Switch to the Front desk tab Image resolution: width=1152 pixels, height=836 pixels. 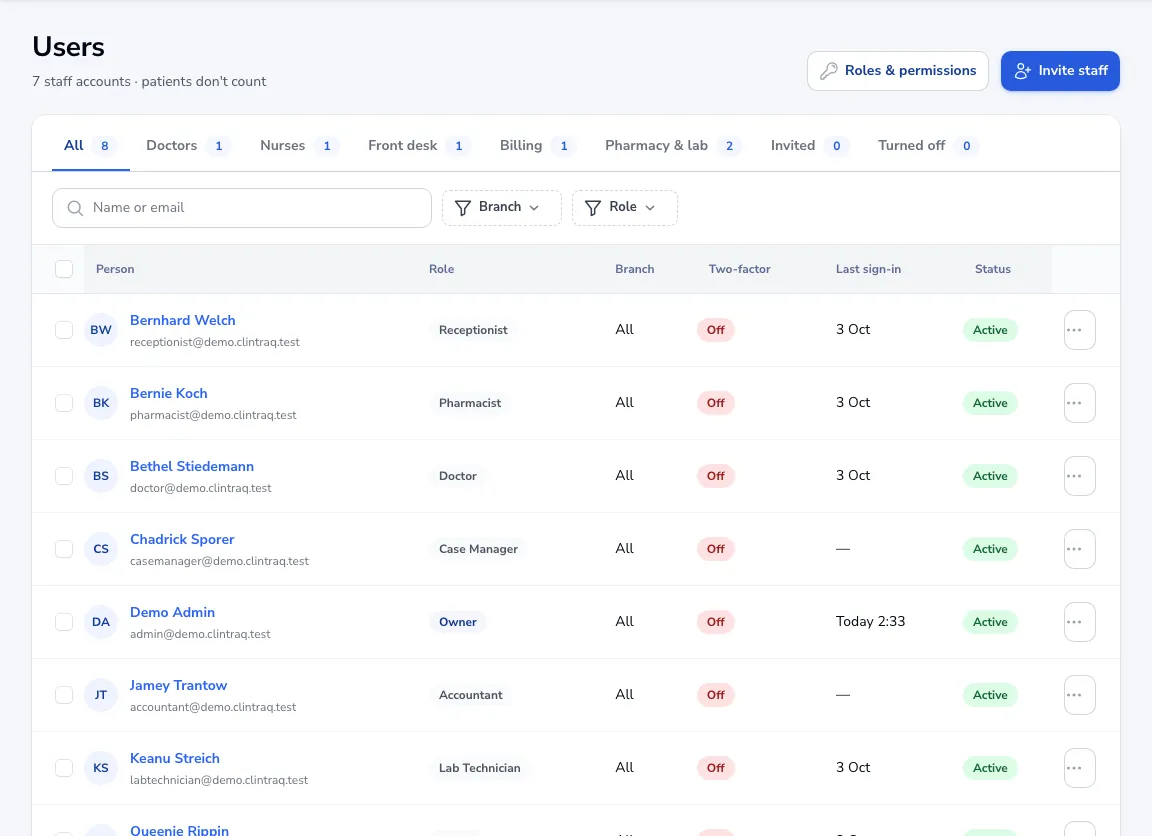418,145
